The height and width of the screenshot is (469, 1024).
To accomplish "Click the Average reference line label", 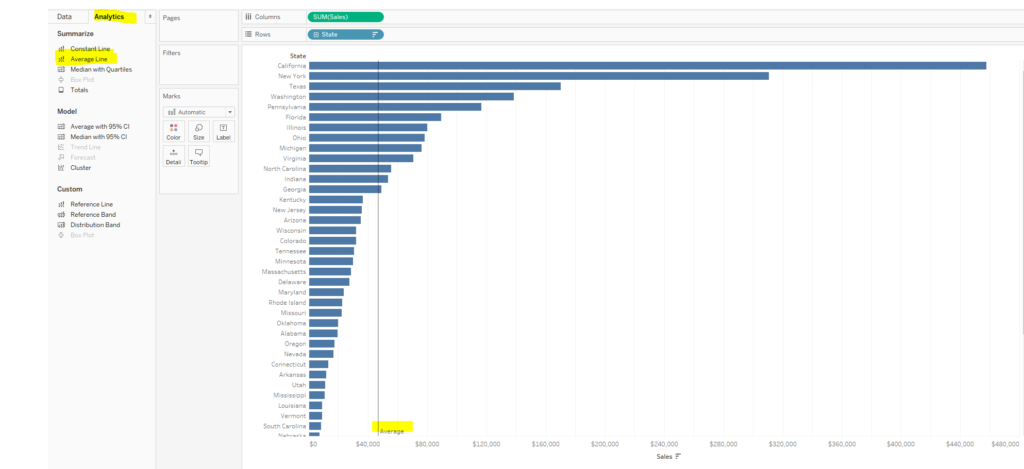I will pos(392,431).
